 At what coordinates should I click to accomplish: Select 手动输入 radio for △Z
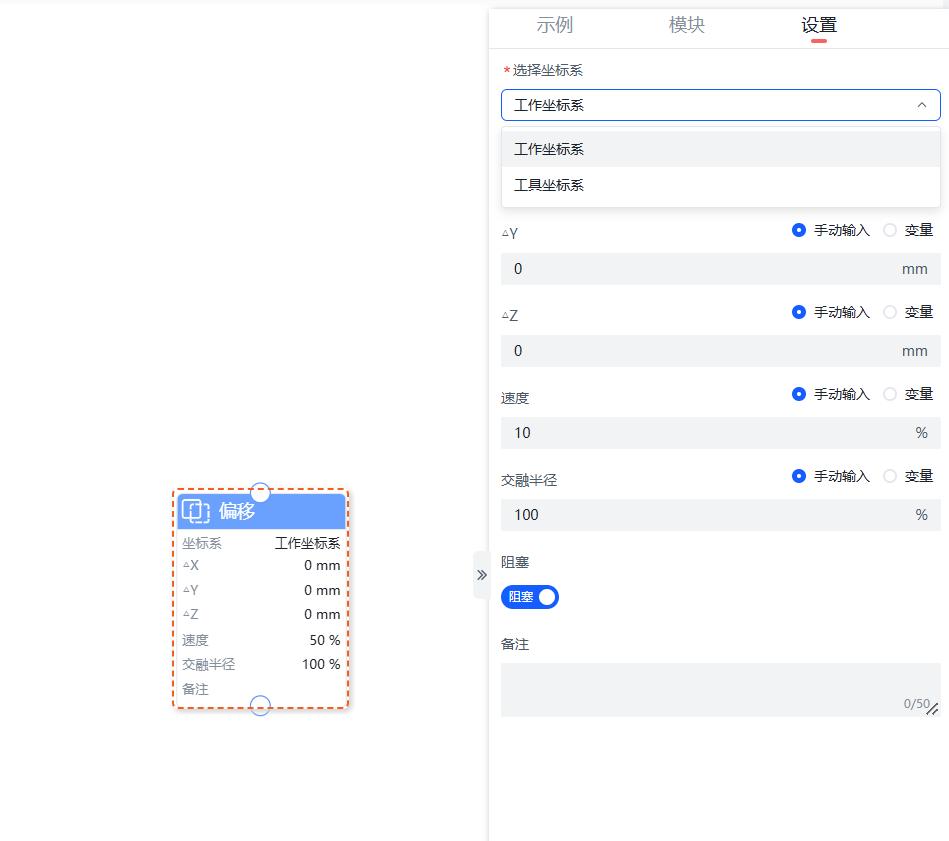799,312
